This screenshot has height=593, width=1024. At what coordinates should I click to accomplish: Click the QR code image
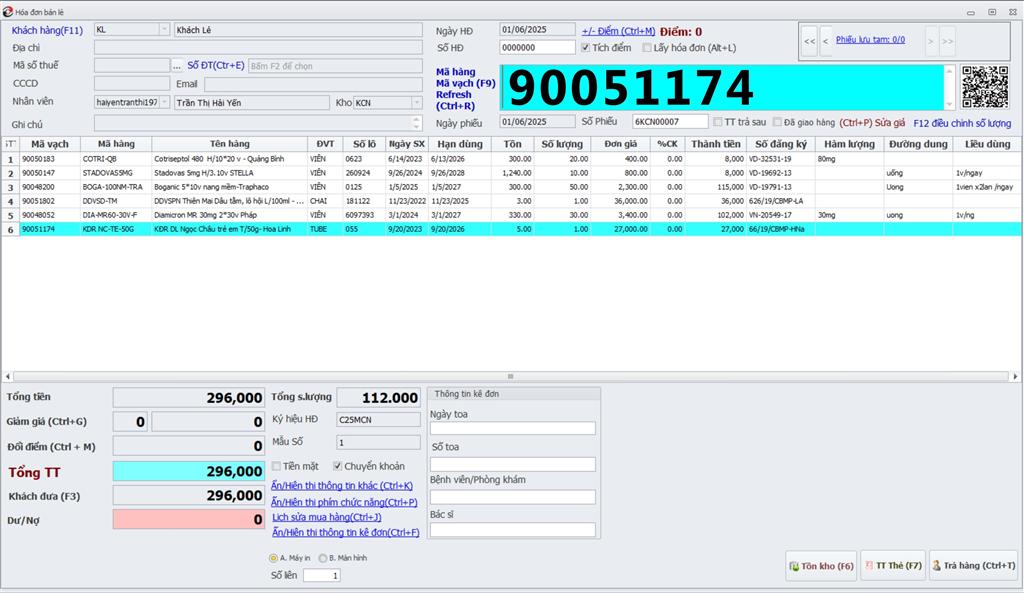(984, 87)
